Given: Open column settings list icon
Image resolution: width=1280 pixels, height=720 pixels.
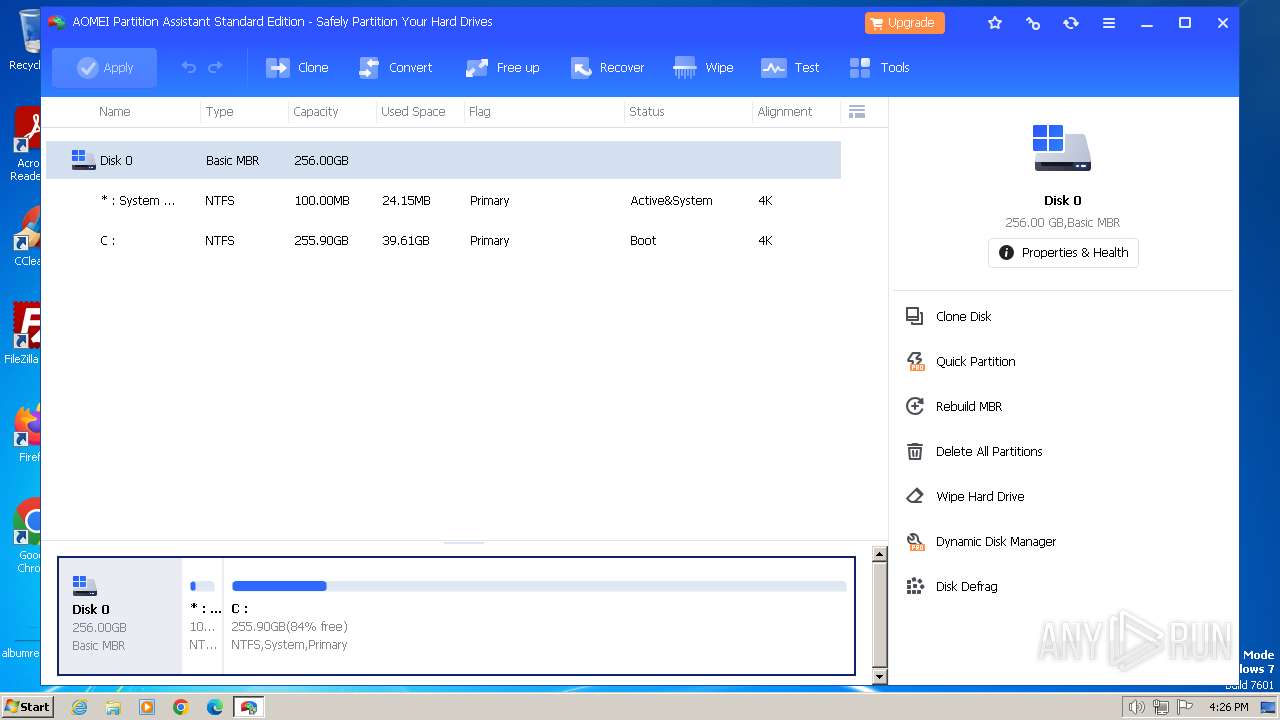Looking at the screenshot, I should [x=857, y=111].
